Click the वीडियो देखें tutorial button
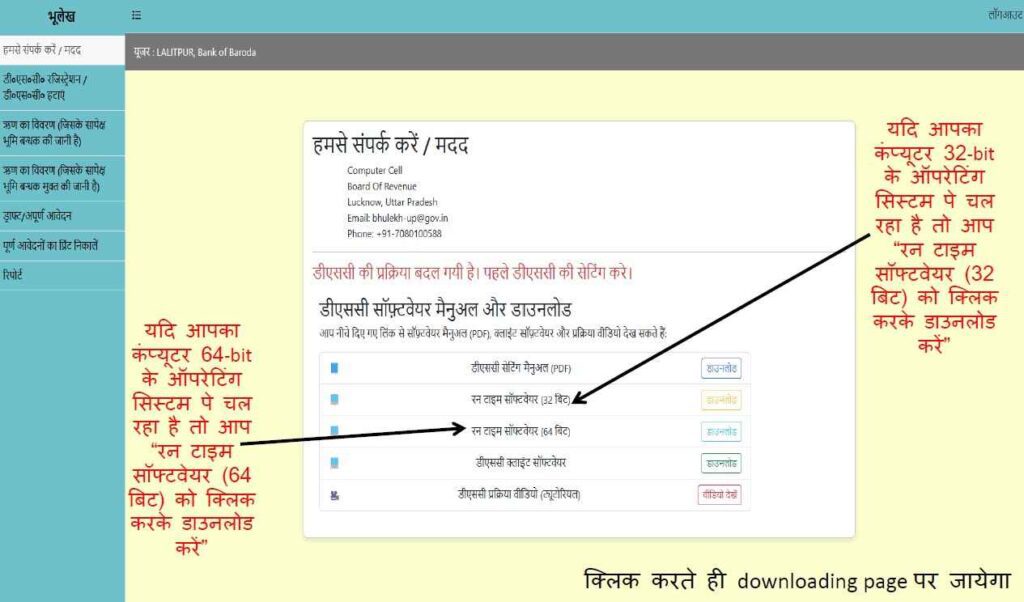The width and height of the screenshot is (1024, 602). point(719,494)
